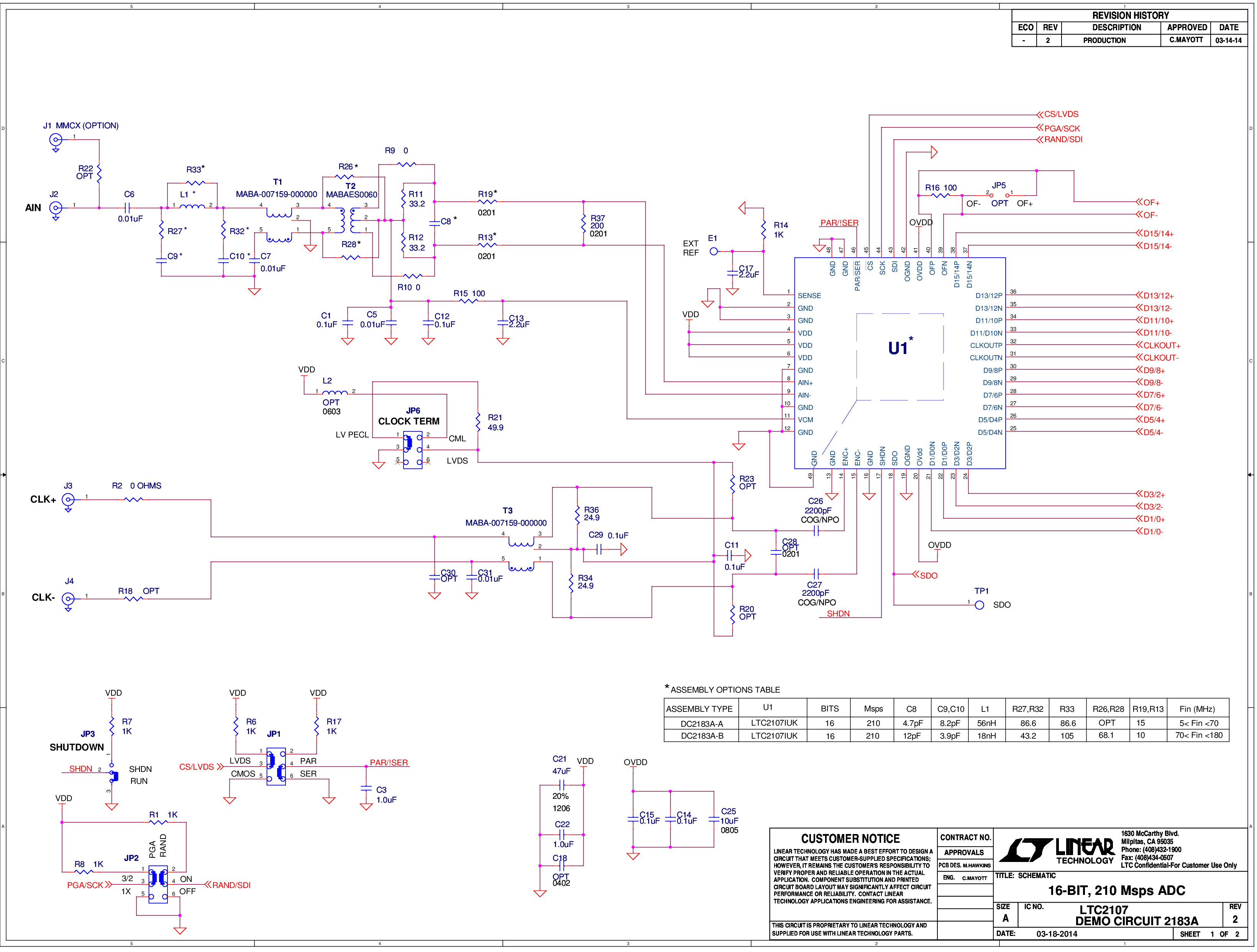Screen dimensions: 1257x952
Task: Click the Linear Technology logo
Action: (1058, 850)
